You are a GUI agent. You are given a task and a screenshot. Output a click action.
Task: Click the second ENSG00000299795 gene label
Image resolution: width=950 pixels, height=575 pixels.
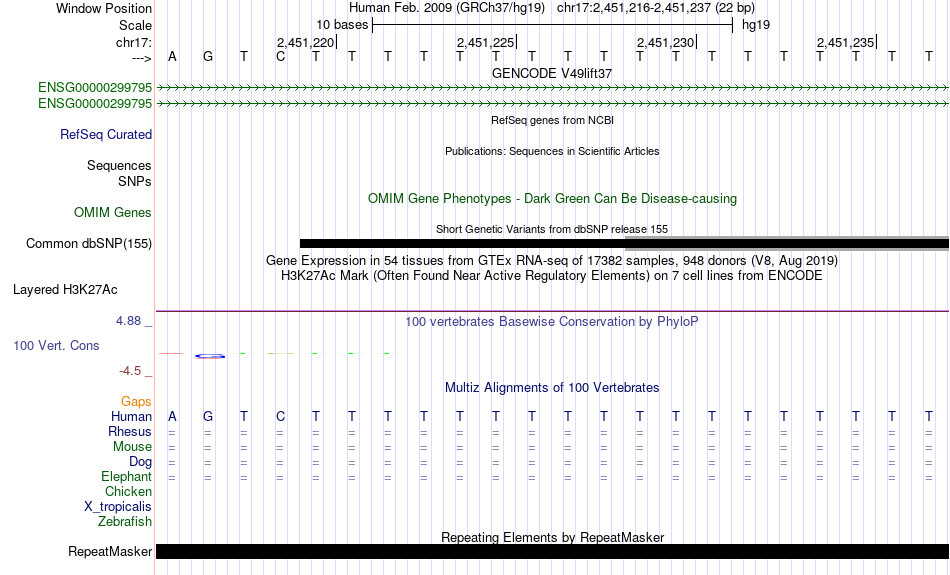point(95,104)
